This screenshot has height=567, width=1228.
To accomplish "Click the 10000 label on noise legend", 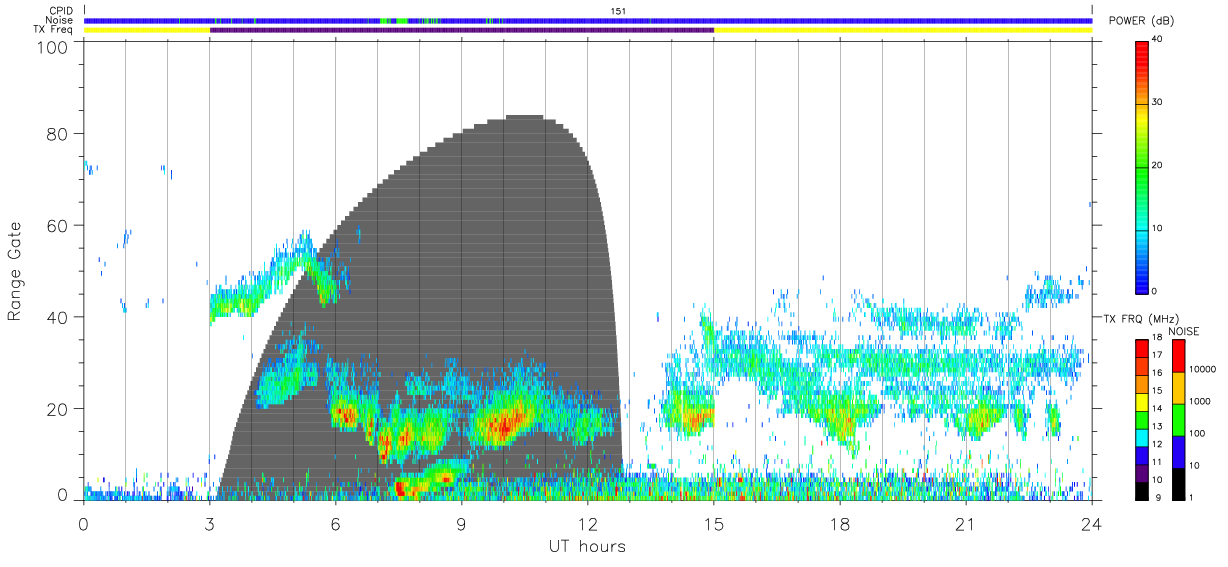I will click(x=1202, y=369).
